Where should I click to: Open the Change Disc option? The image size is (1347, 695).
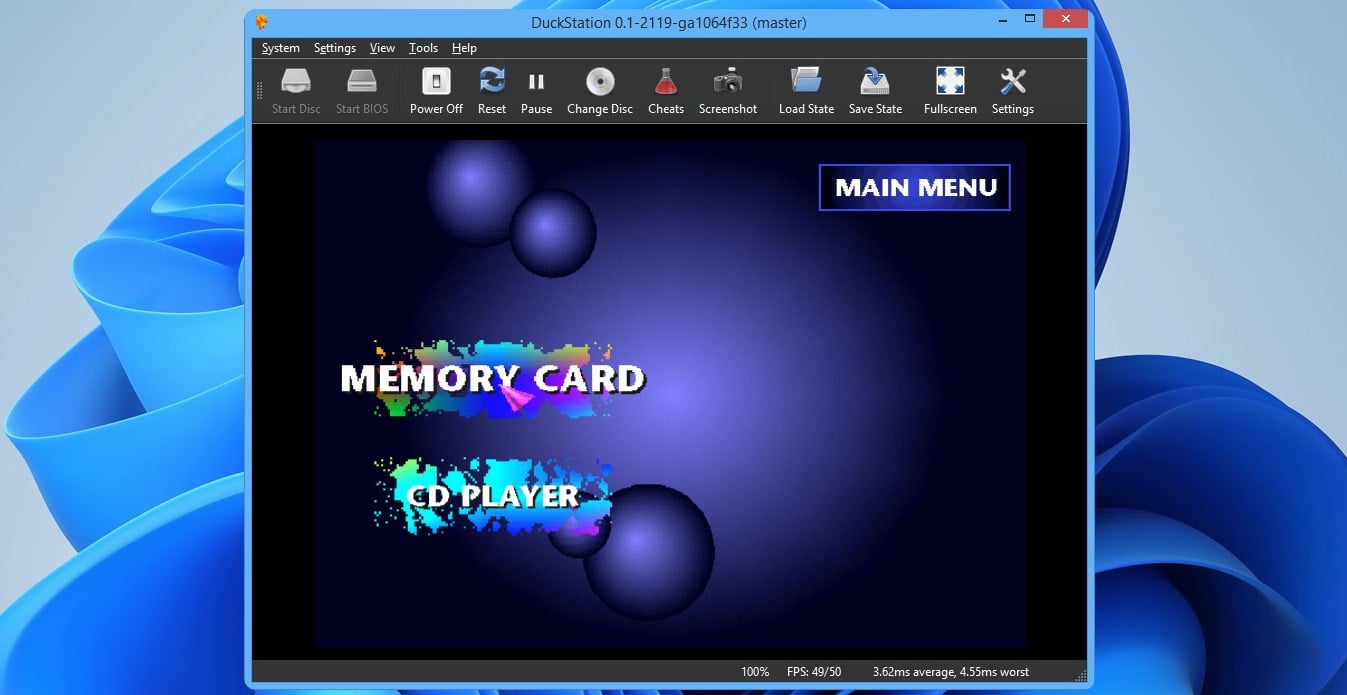[x=600, y=91]
